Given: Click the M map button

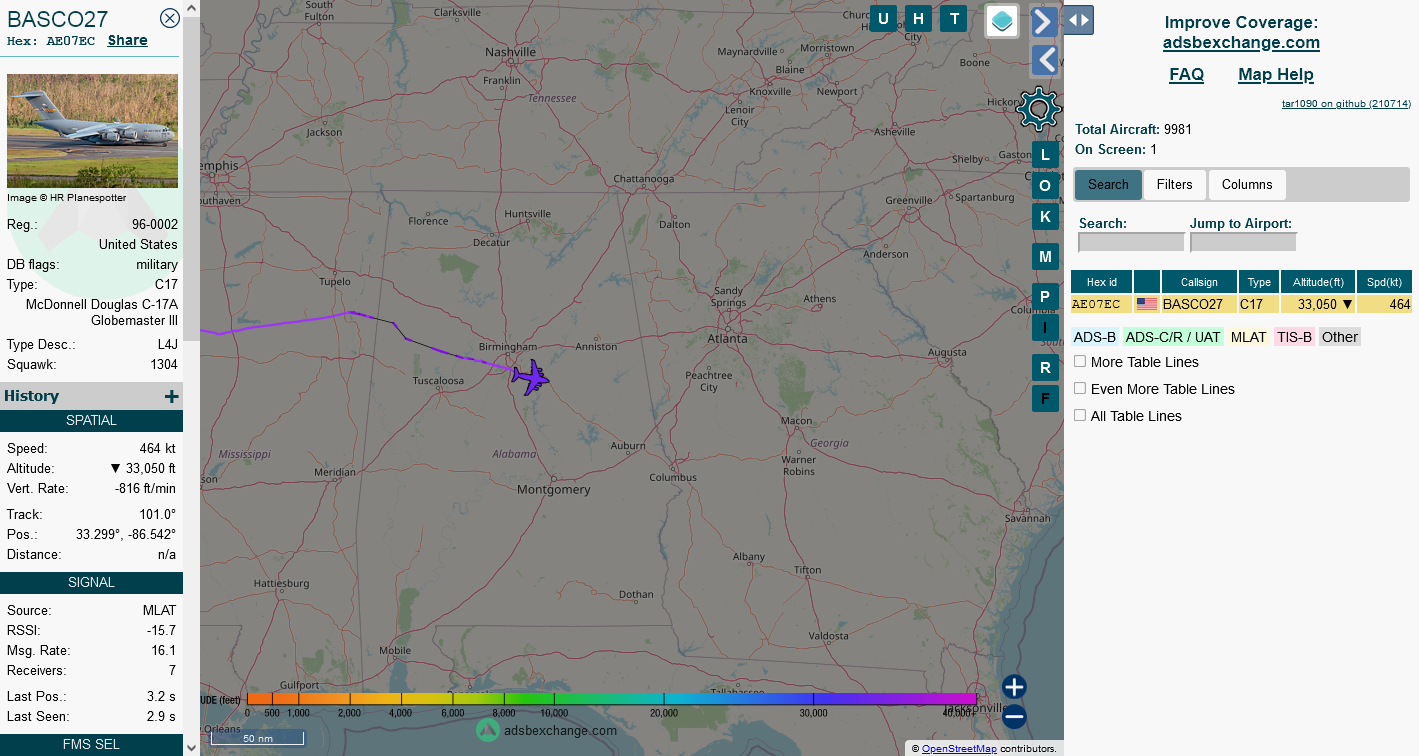Looking at the screenshot, I should point(1045,257).
